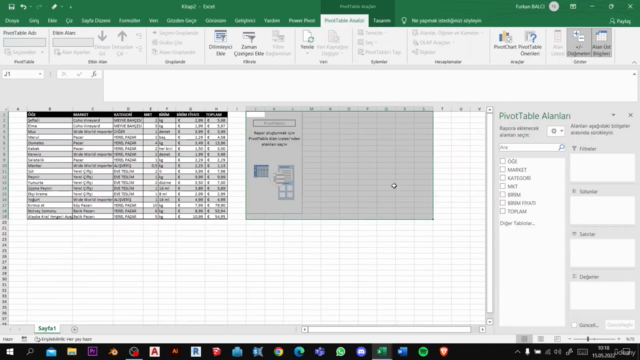Open the Veri tab
Image resolution: width=640 pixels, height=360 pixels.
[x=153, y=20]
